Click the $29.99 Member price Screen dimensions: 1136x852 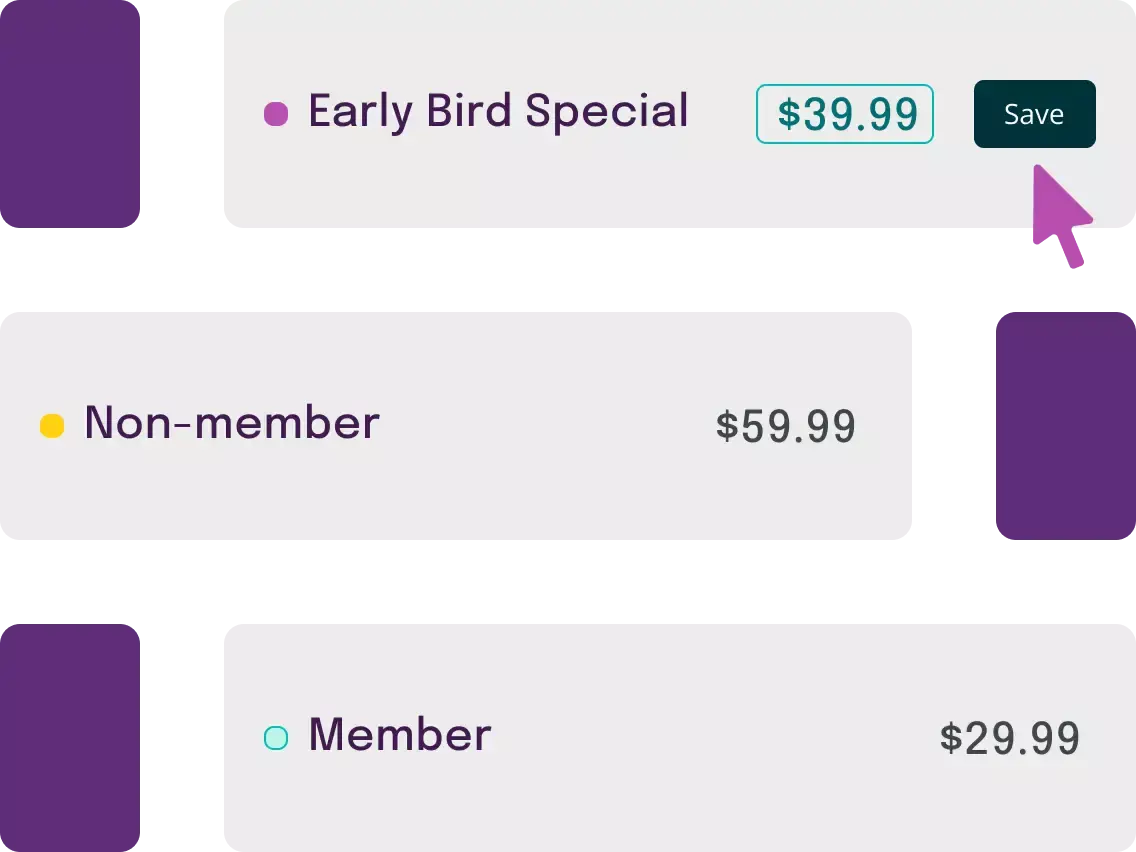(x=1010, y=739)
